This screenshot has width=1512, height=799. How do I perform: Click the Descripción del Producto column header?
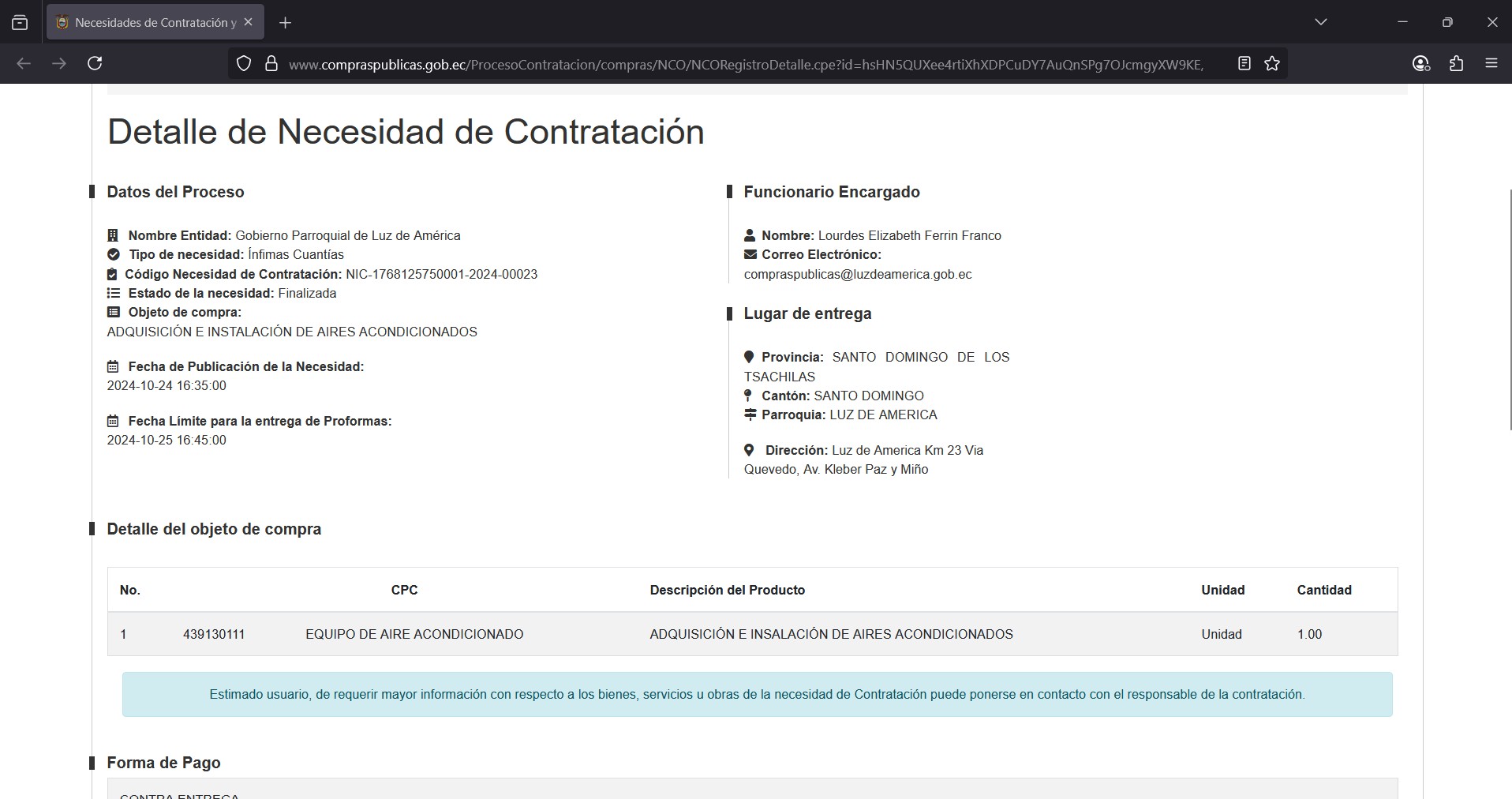[727, 590]
